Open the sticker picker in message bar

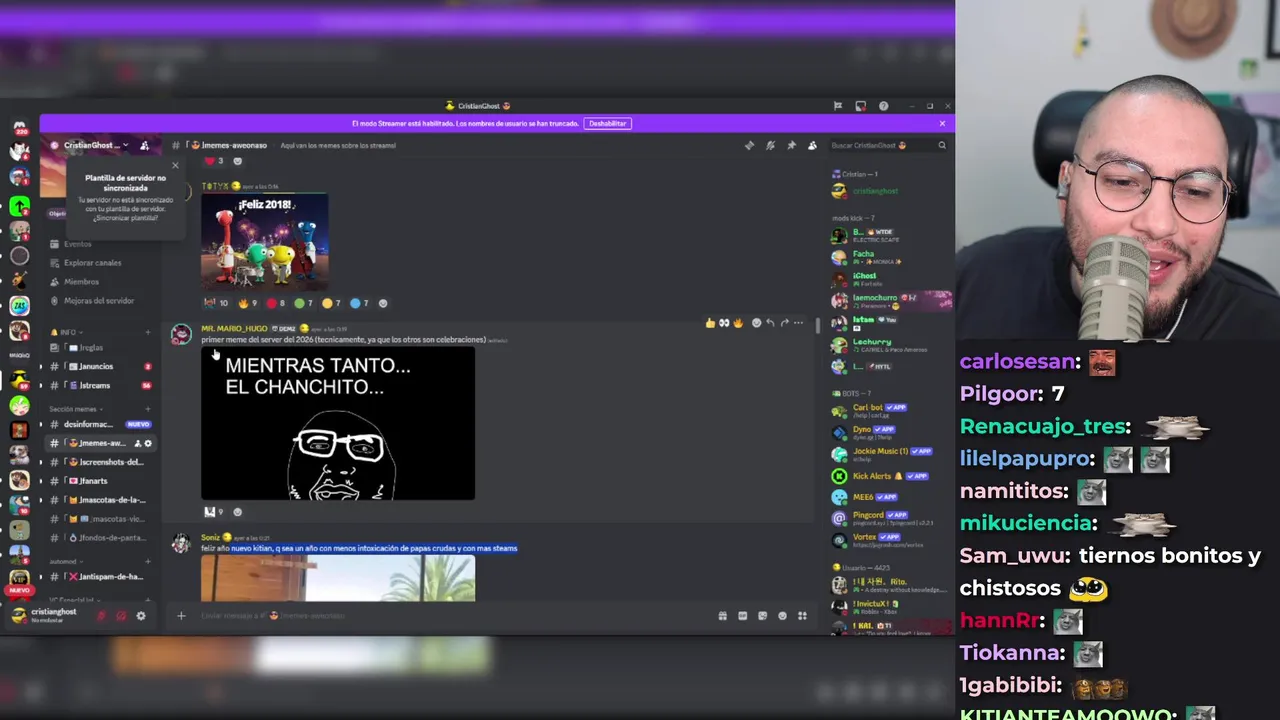pyautogui.click(x=762, y=616)
